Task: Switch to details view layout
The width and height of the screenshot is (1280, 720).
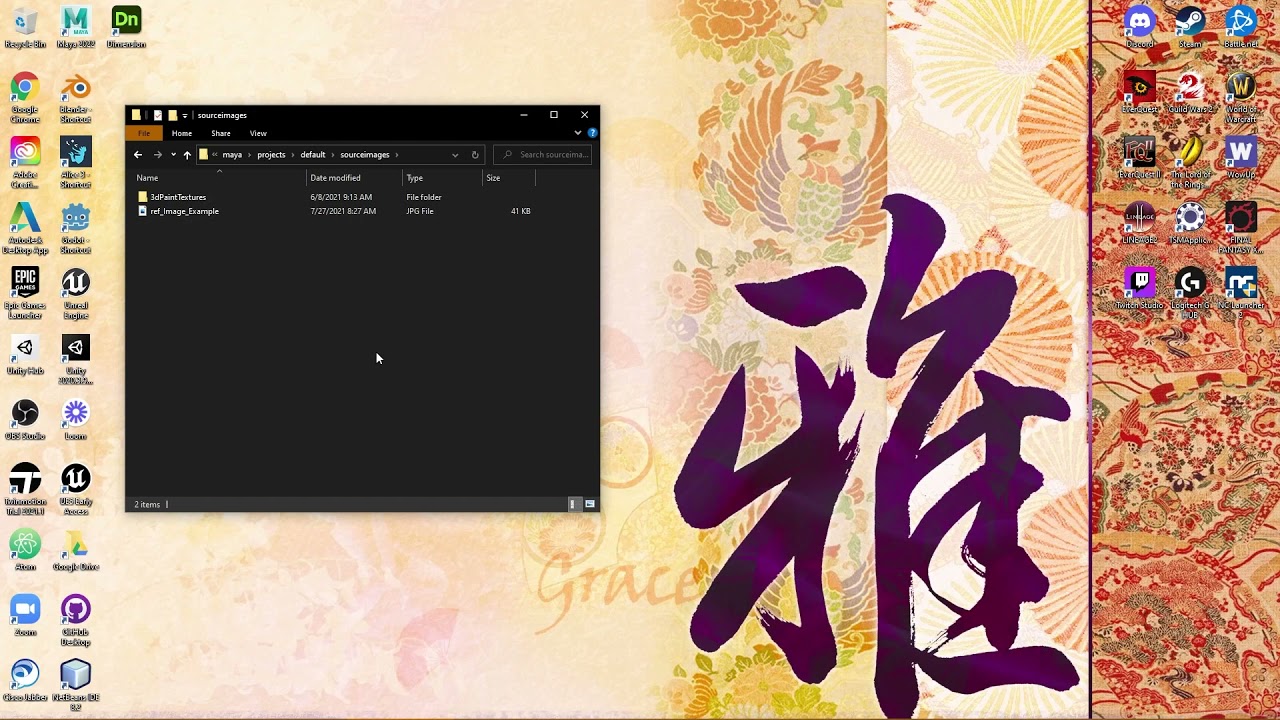Action: click(x=573, y=505)
